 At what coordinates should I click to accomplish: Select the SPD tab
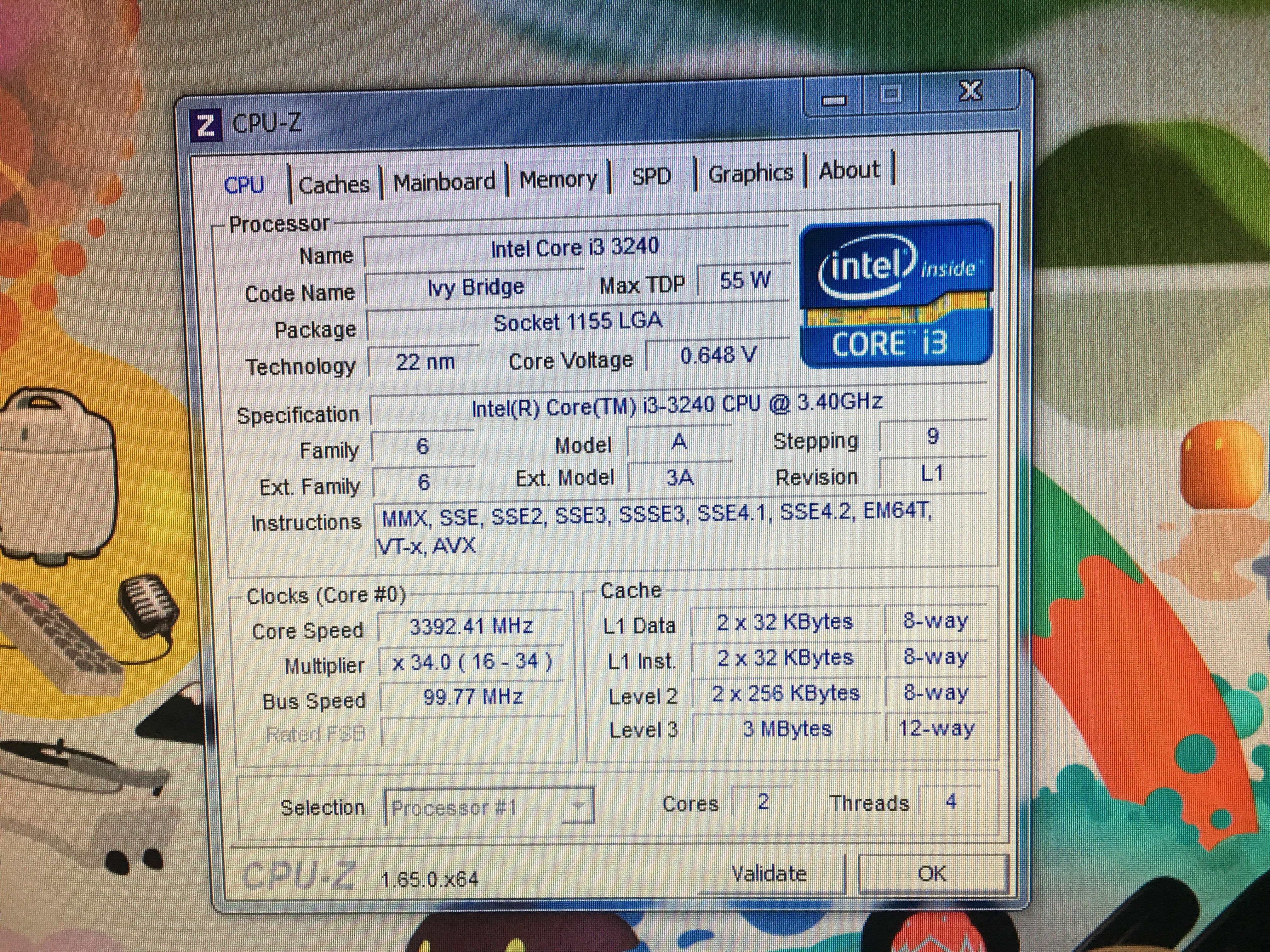651,176
